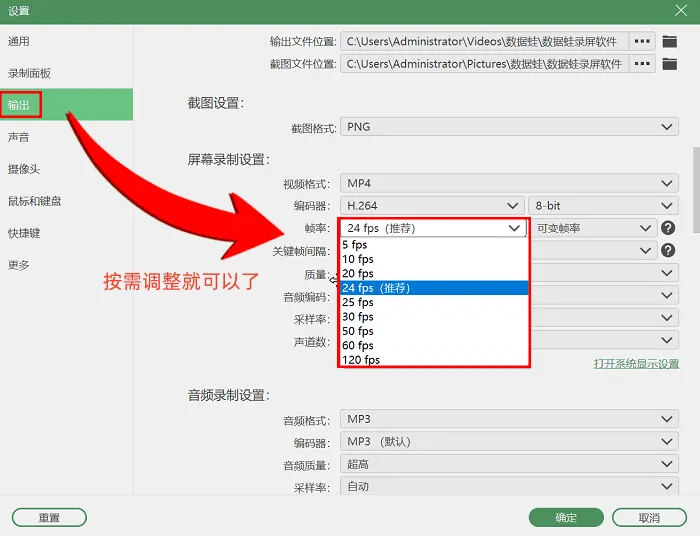This screenshot has height=536, width=700.
Task: Browse output file path with ellipsis button
Action: pyautogui.click(x=642, y=42)
